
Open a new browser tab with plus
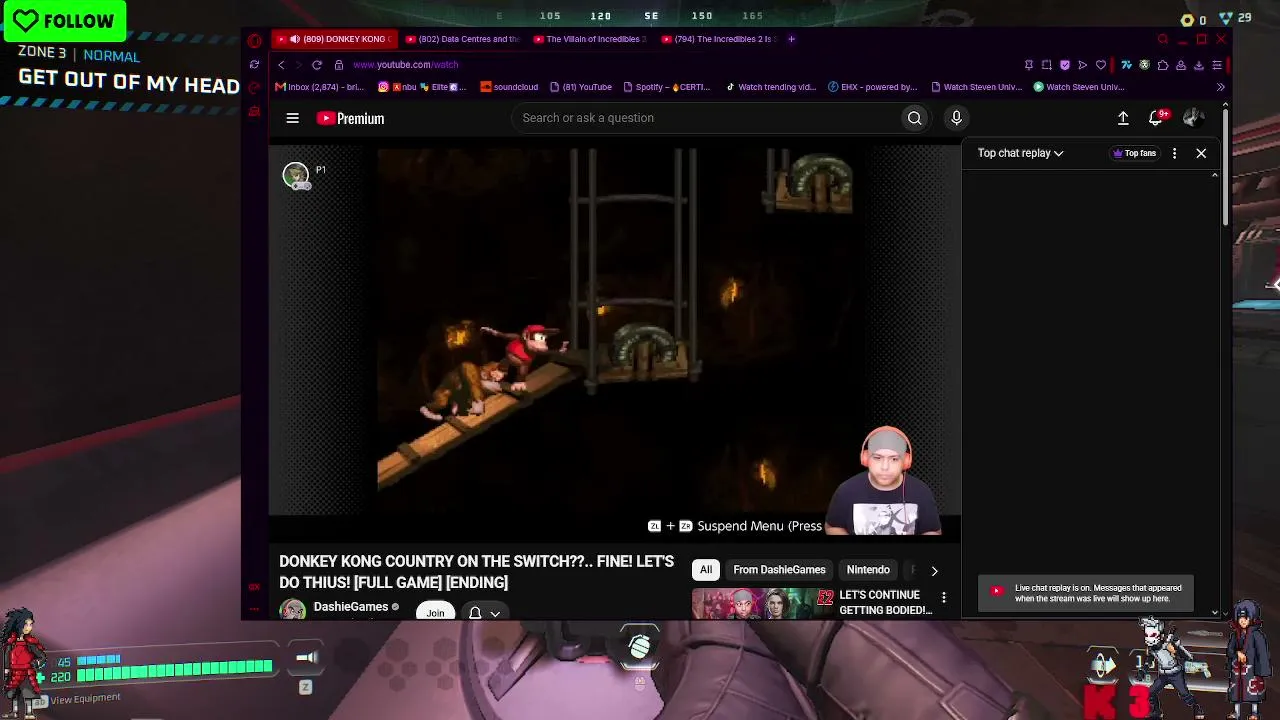click(791, 39)
